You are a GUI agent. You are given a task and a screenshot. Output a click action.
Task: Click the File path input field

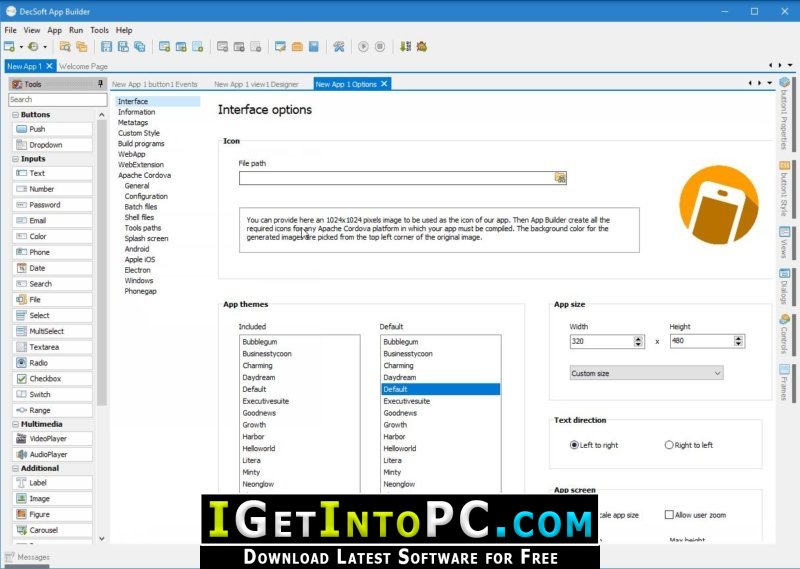(397, 178)
